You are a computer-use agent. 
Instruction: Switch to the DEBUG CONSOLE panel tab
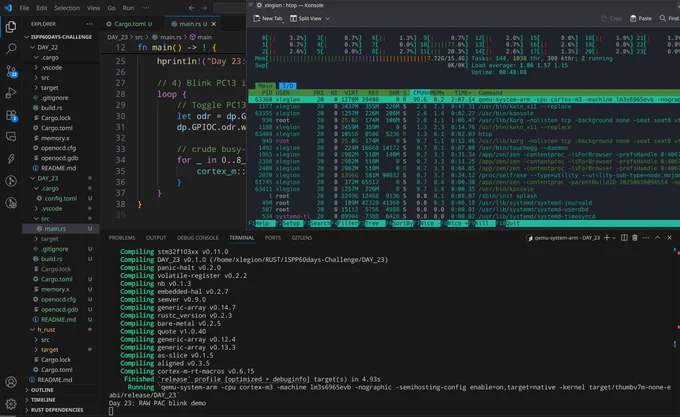tap(197, 238)
